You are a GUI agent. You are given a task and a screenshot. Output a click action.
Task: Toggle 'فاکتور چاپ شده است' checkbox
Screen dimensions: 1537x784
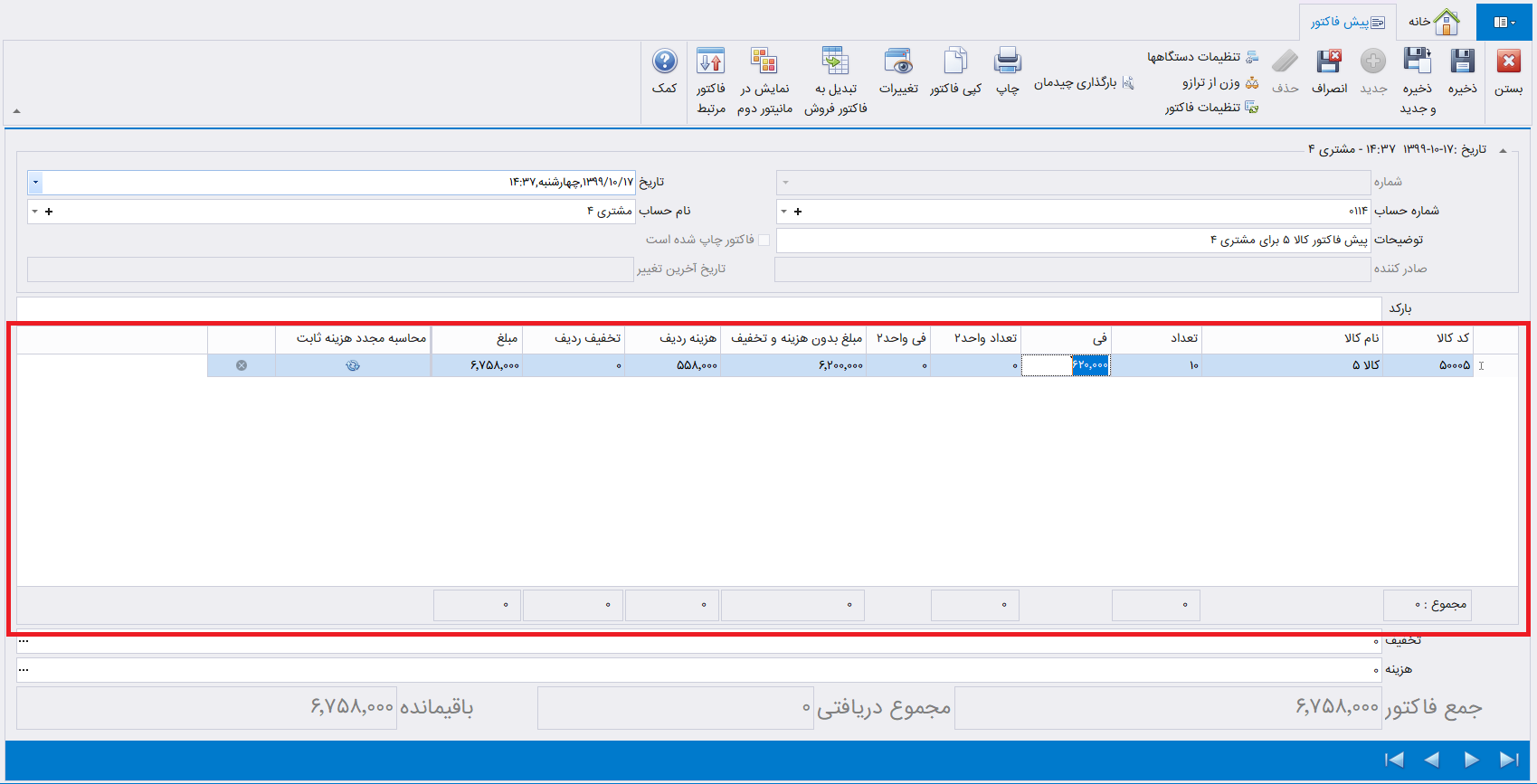(x=764, y=240)
